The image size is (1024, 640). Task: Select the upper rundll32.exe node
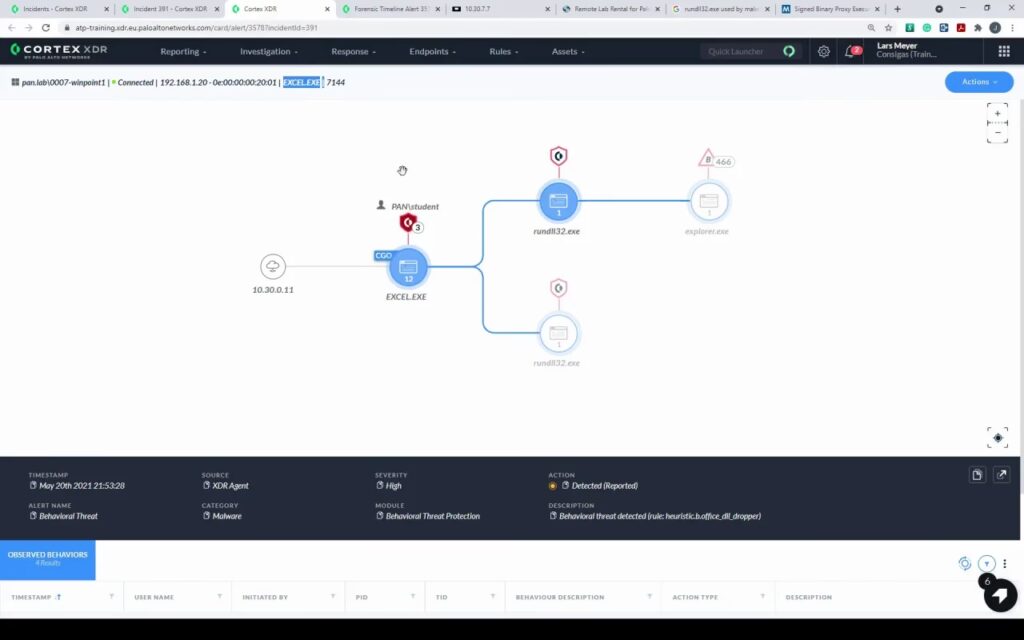pos(558,201)
